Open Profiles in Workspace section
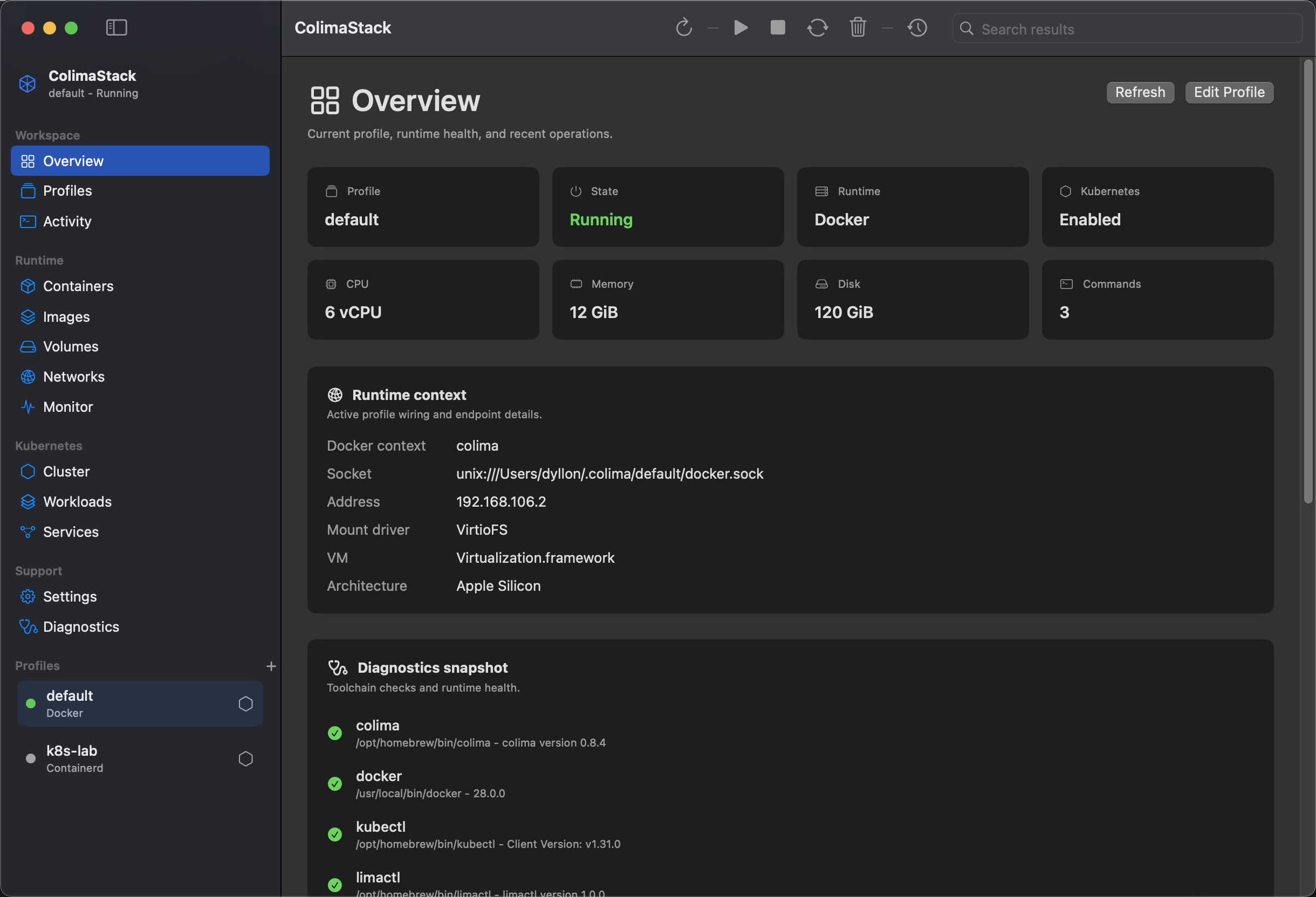 [x=140, y=191]
